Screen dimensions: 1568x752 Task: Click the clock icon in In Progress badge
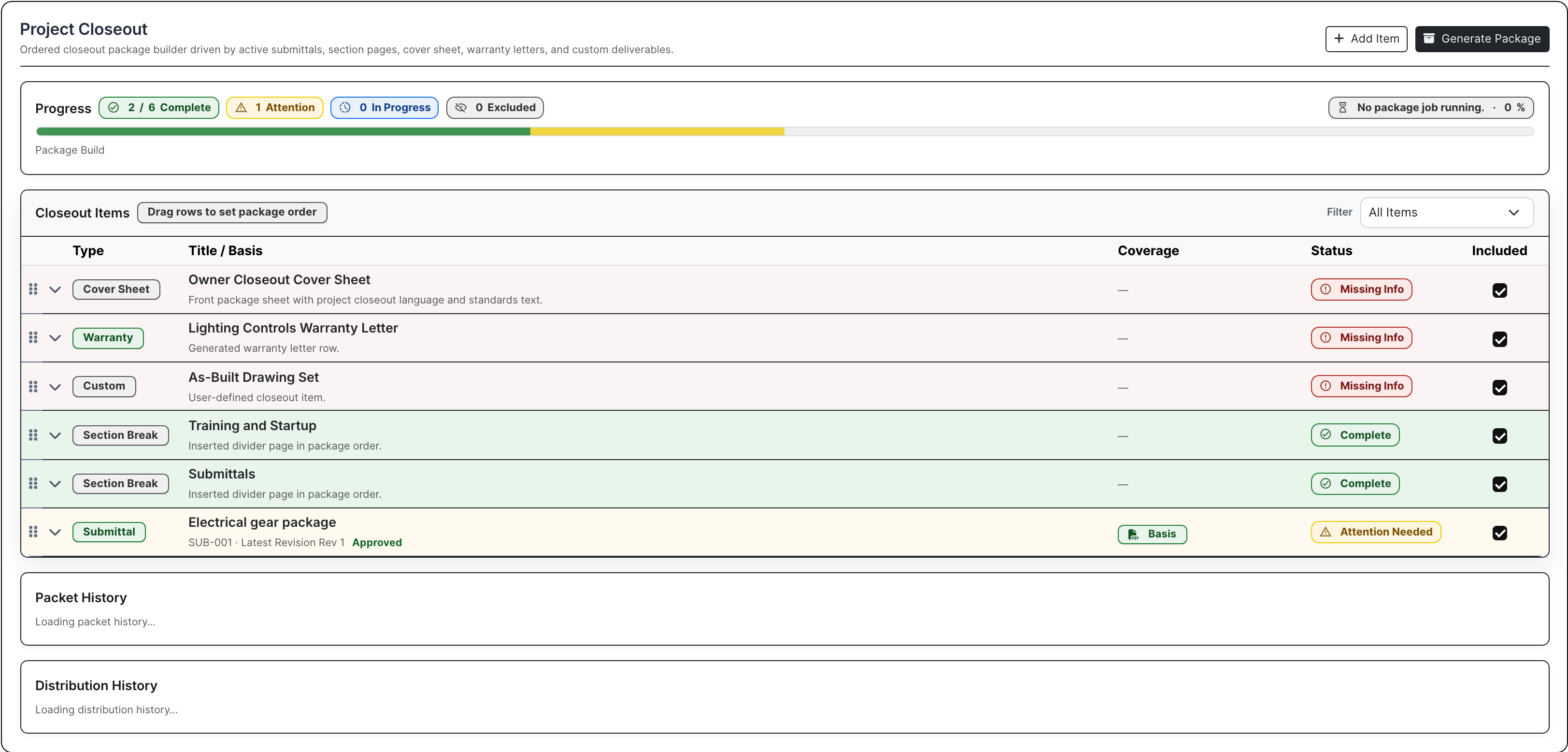345,108
